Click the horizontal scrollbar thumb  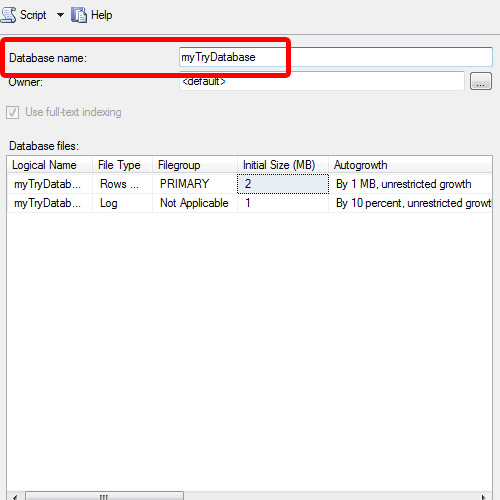(x=104, y=496)
